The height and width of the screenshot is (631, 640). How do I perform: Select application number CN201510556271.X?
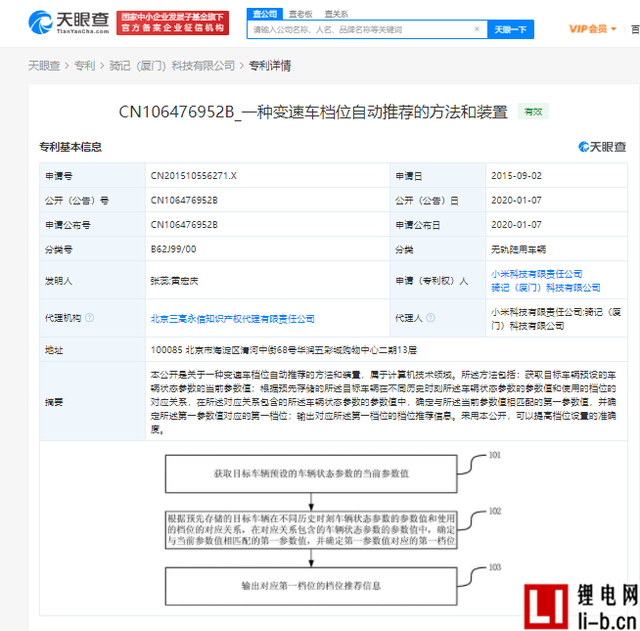[193, 176]
